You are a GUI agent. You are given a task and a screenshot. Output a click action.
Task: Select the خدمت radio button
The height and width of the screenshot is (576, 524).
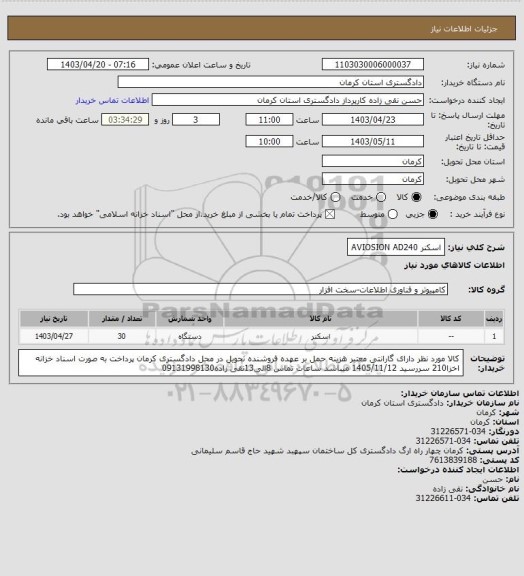coord(381,197)
